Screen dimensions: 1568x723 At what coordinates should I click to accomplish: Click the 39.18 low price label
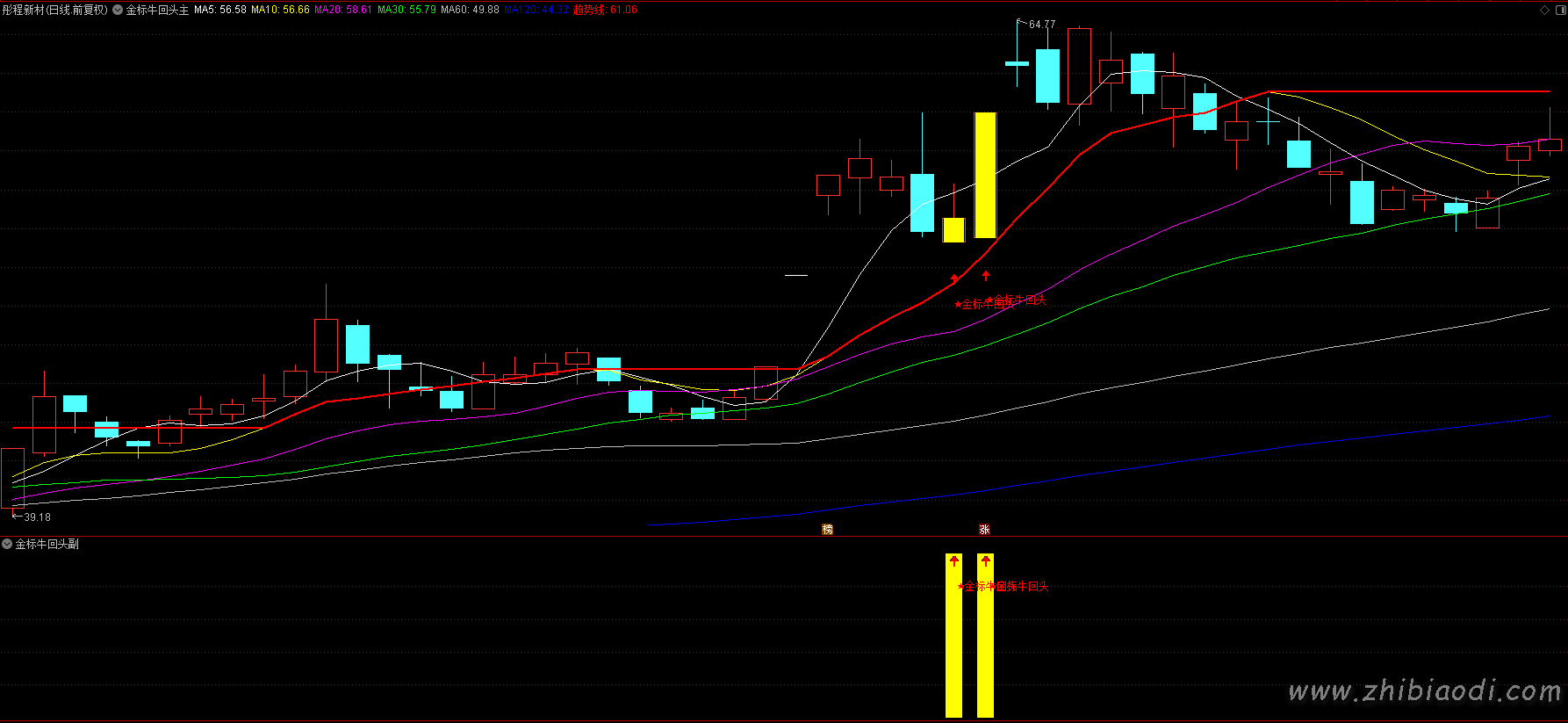pos(37,517)
